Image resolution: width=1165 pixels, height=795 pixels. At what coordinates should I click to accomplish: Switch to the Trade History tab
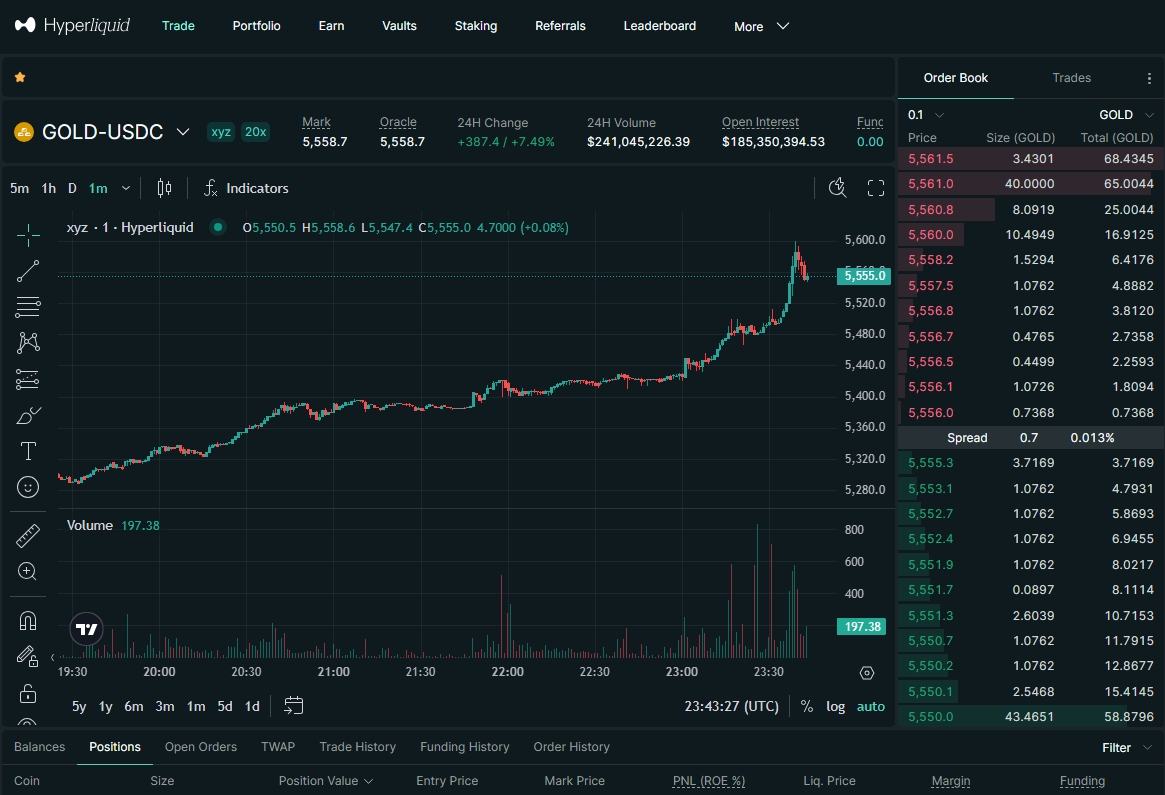pos(357,747)
